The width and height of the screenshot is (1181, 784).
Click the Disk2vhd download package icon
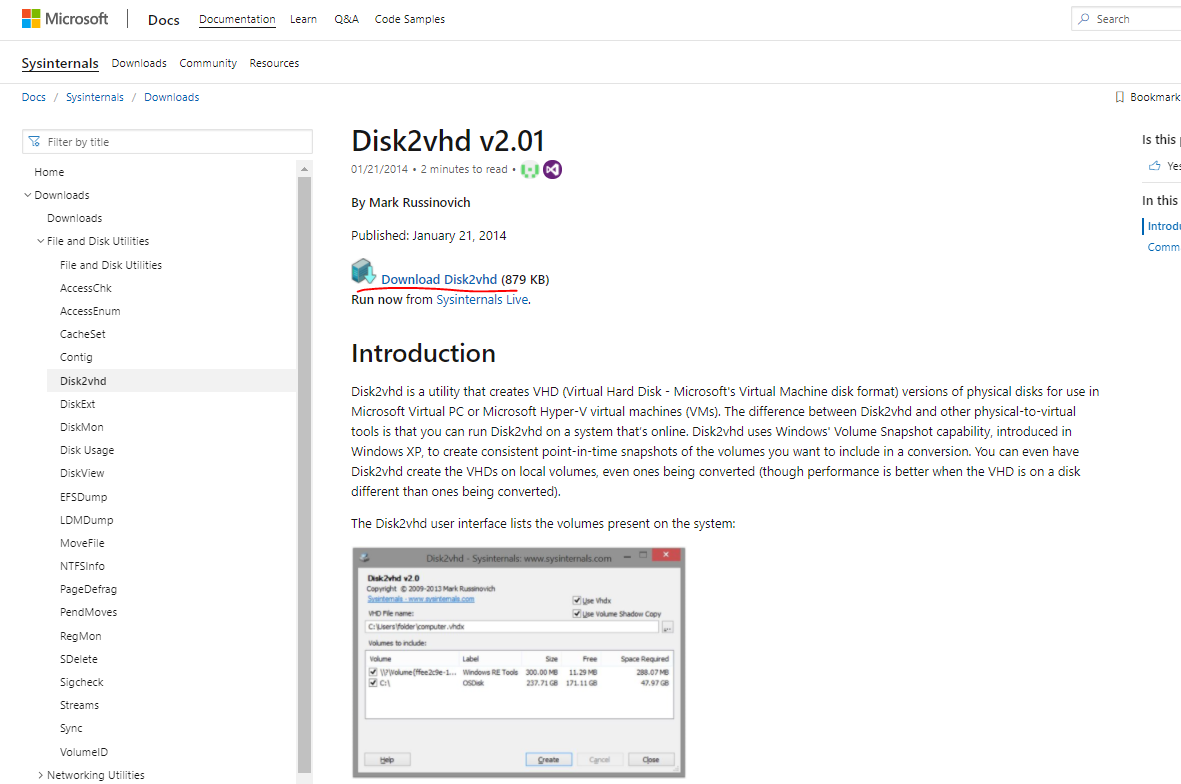tap(364, 271)
